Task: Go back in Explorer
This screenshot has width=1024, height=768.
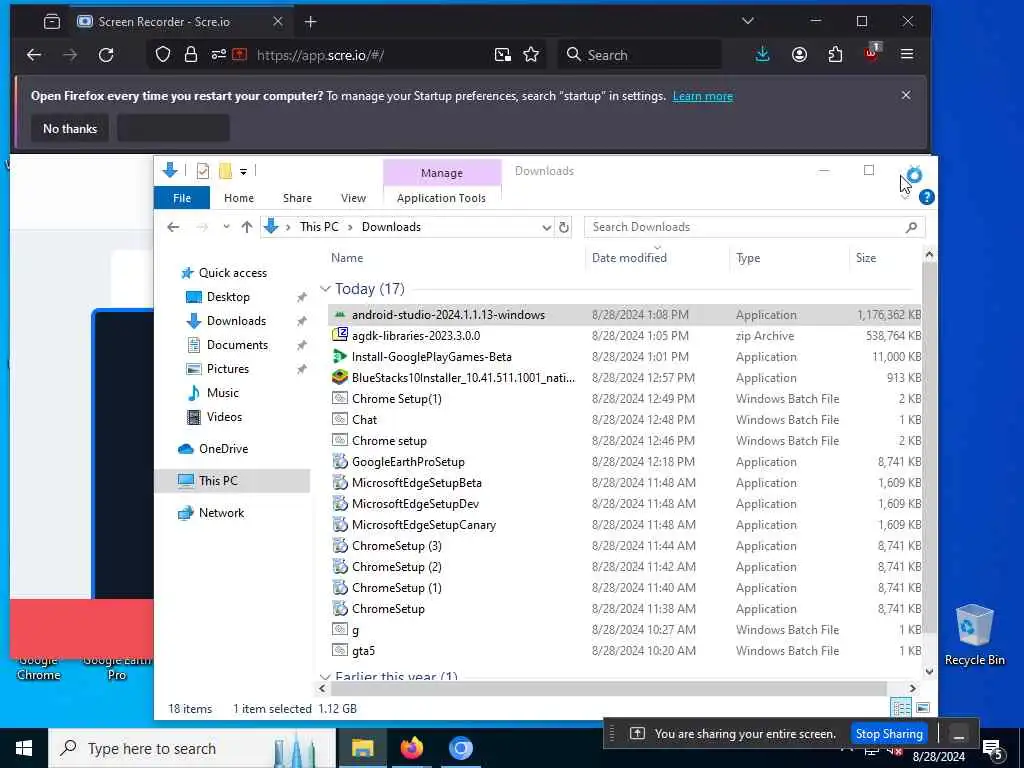Action: (x=173, y=227)
